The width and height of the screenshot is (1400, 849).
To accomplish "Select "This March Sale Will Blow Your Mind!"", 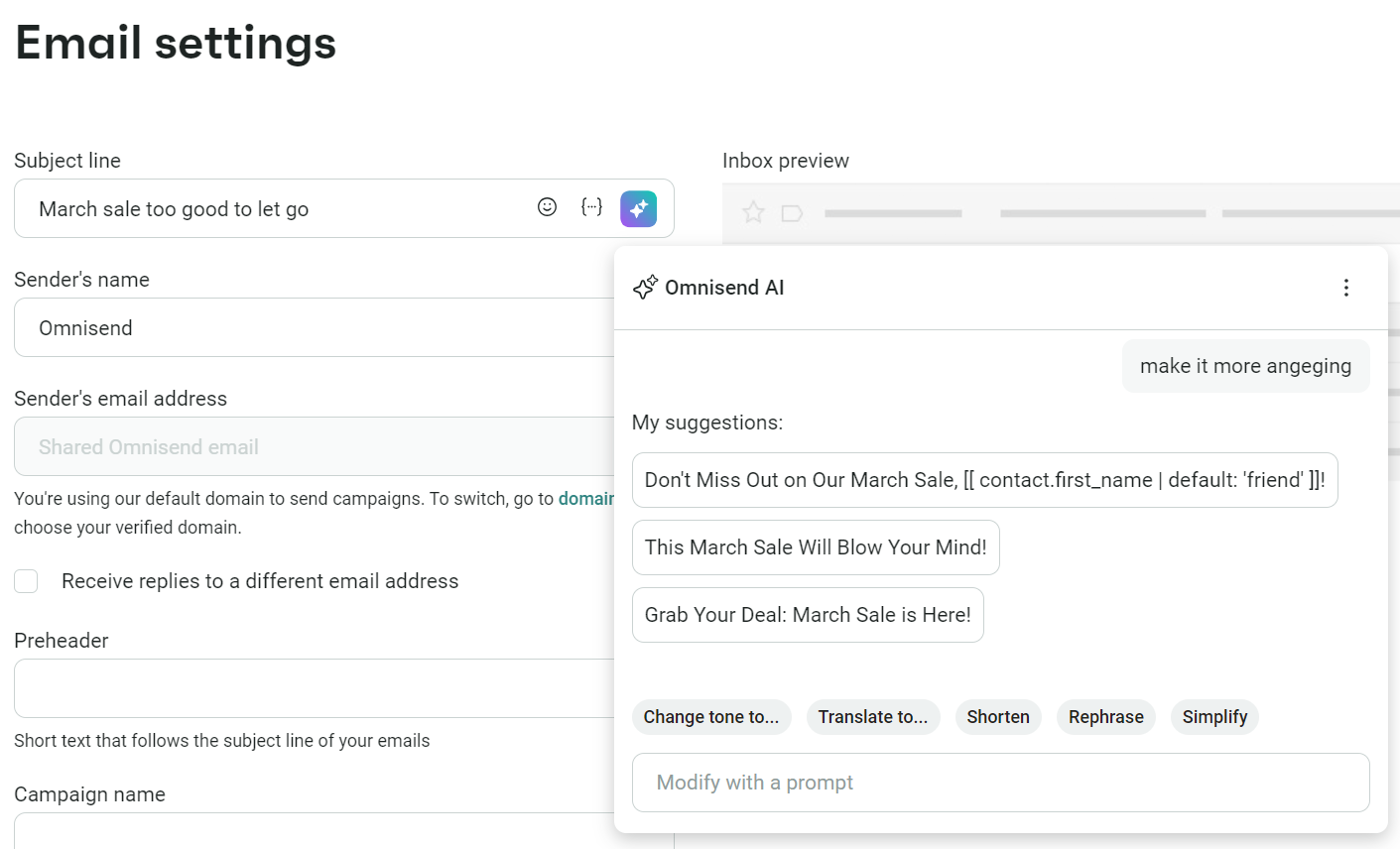I will tap(815, 546).
